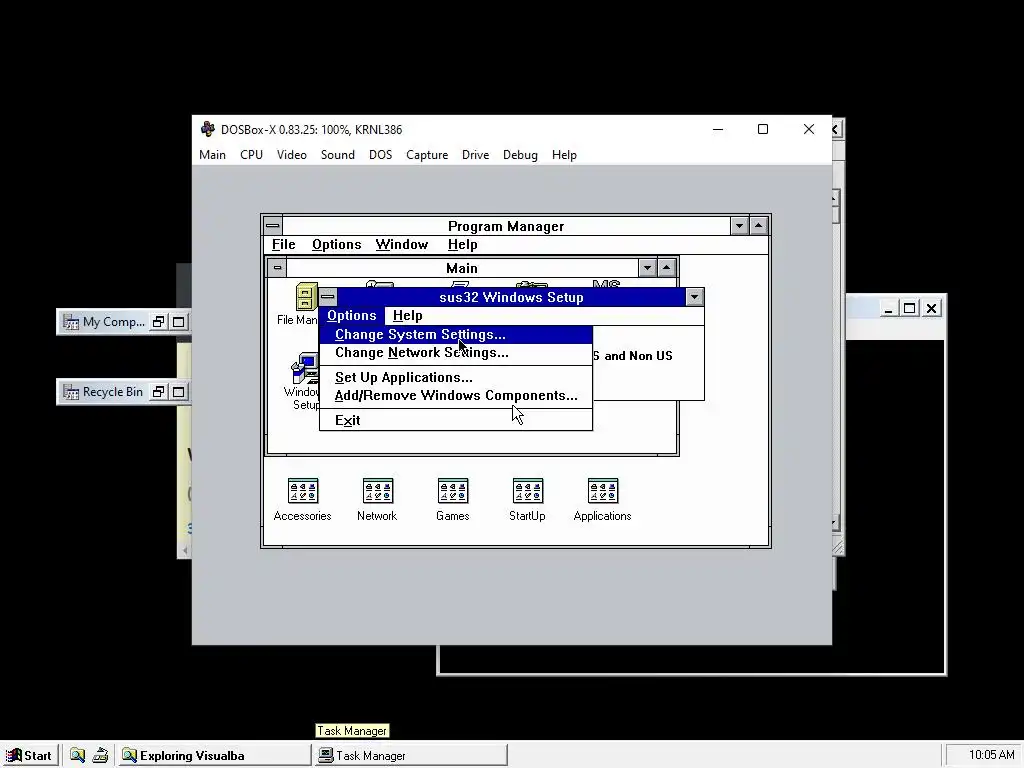The width and height of the screenshot is (1024, 768).
Task: Click the My Comp... window icon
Action: (71, 322)
